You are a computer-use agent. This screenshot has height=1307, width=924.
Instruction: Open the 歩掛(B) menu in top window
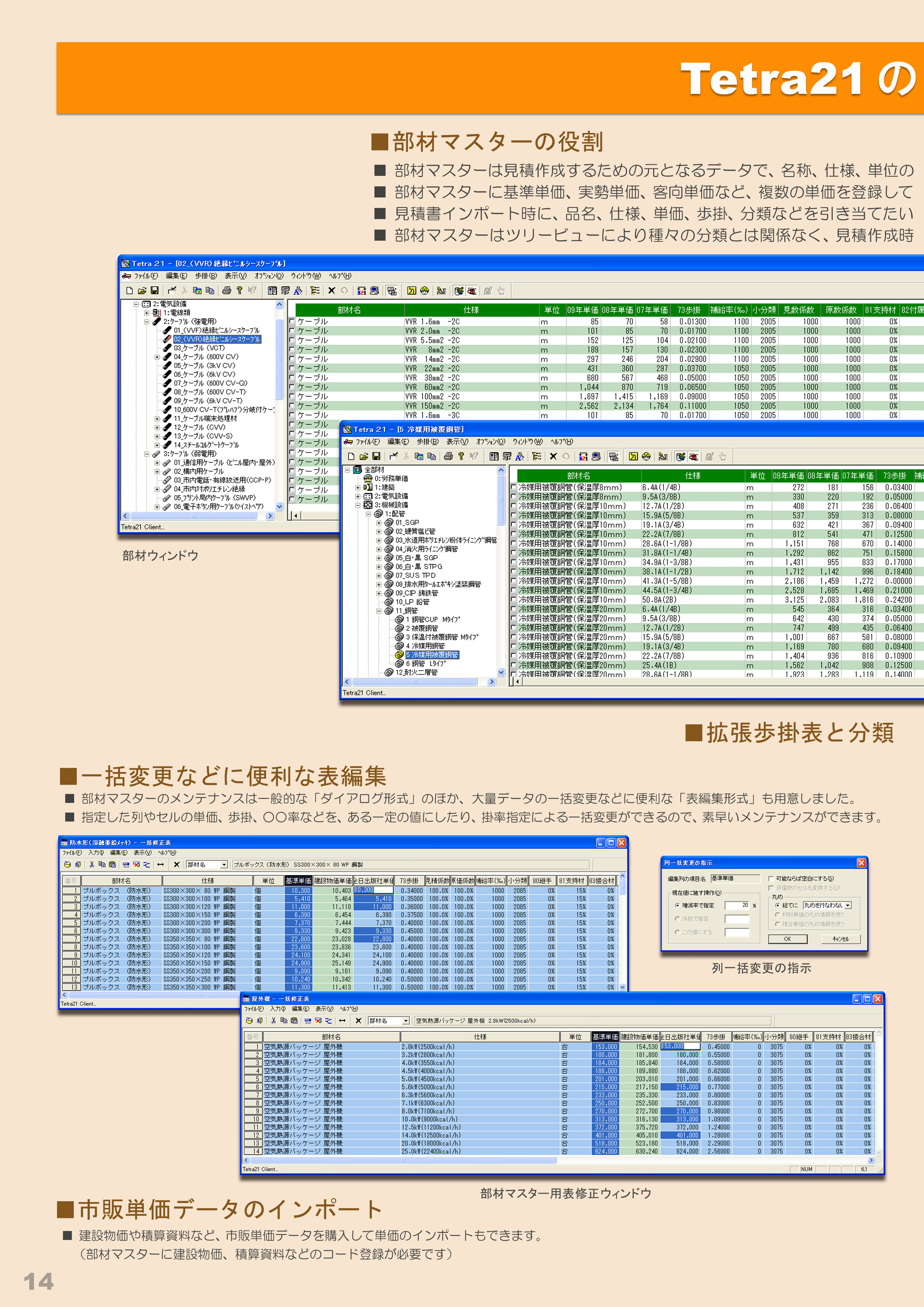(206, 276)
